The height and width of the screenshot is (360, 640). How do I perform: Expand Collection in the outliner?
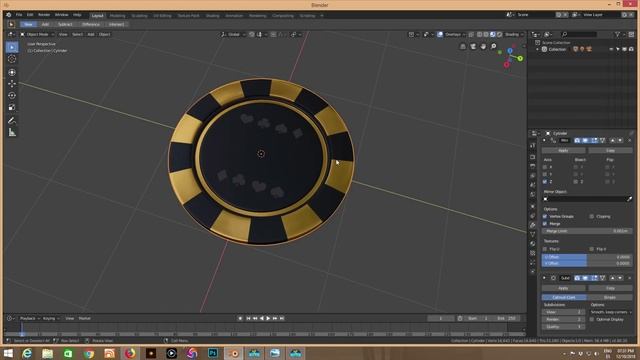click(538, 49)
